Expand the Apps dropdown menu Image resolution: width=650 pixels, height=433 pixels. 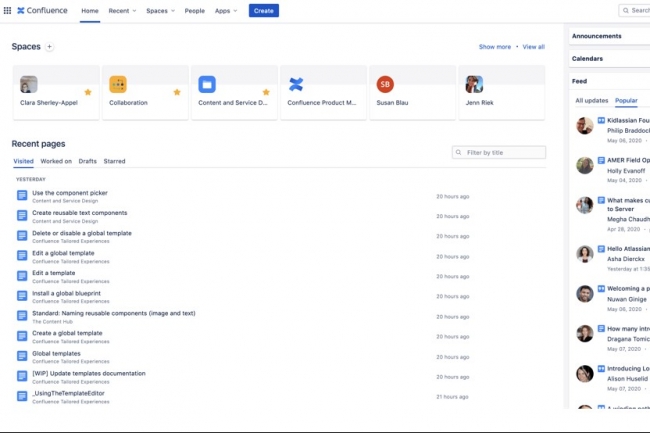[226, 11]
